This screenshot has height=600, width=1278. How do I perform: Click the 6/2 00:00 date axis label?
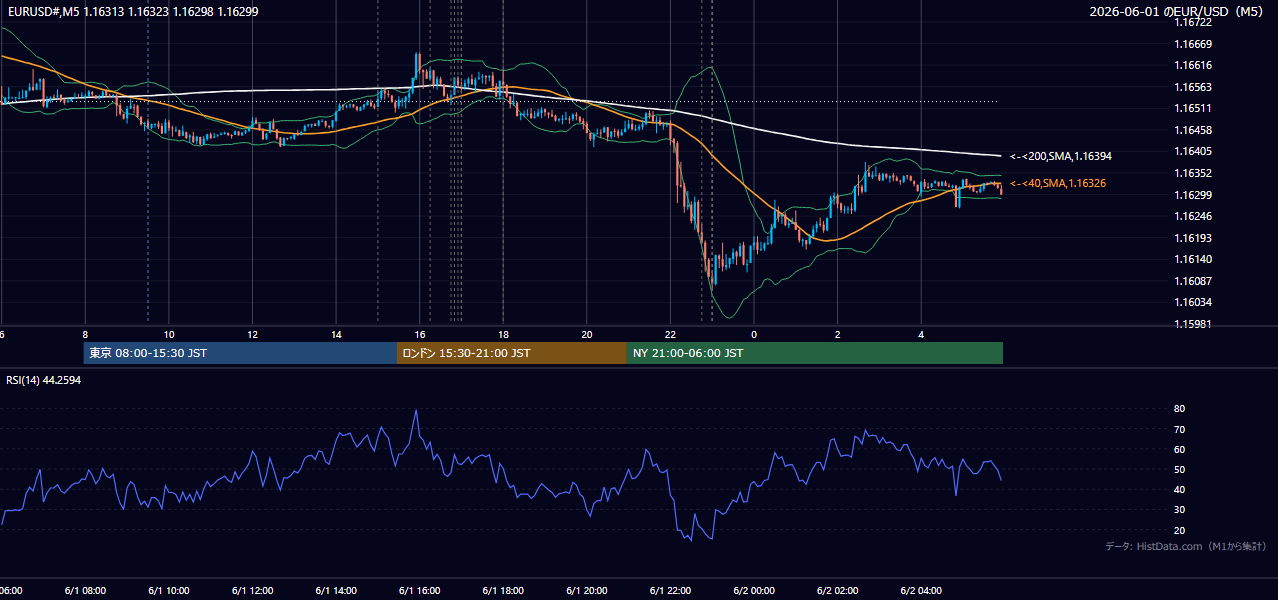(754, 591)
